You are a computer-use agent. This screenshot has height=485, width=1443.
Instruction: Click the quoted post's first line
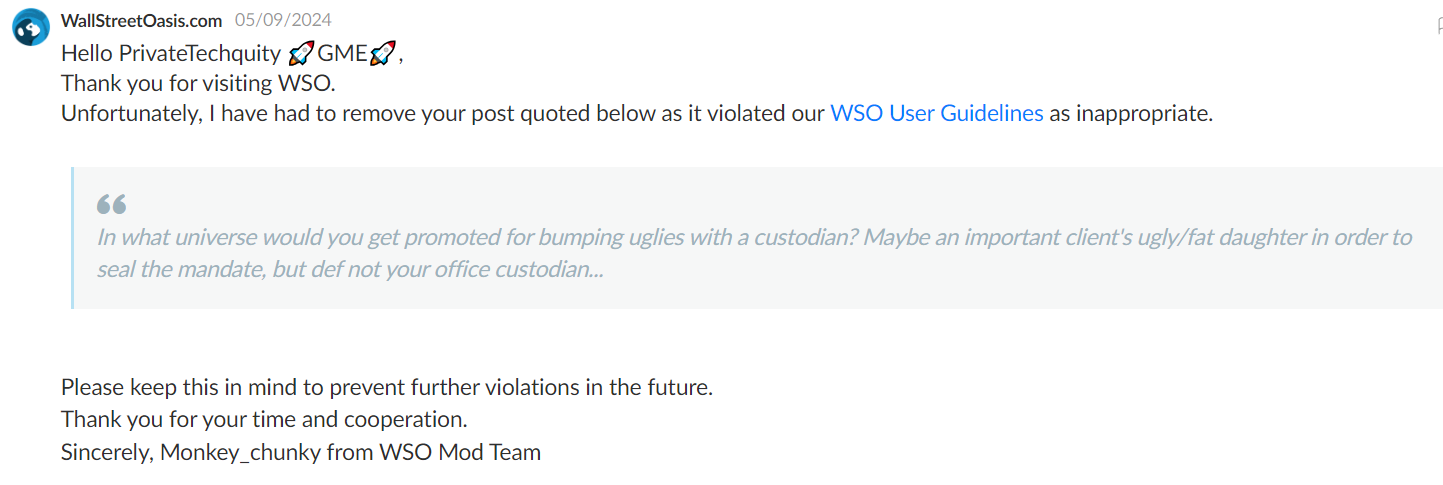(754, 237)
